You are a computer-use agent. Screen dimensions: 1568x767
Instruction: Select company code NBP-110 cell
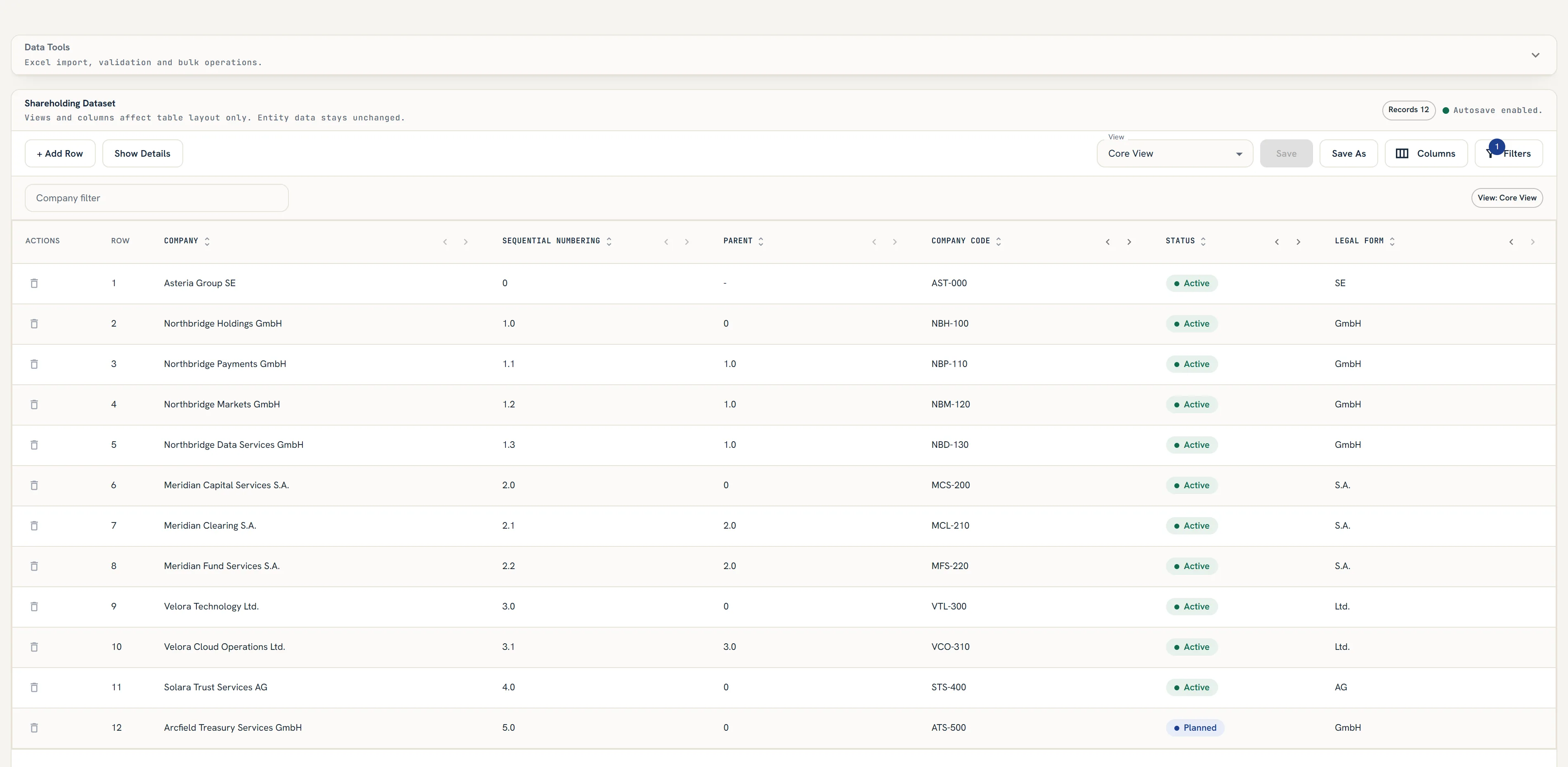pos(949,365)
